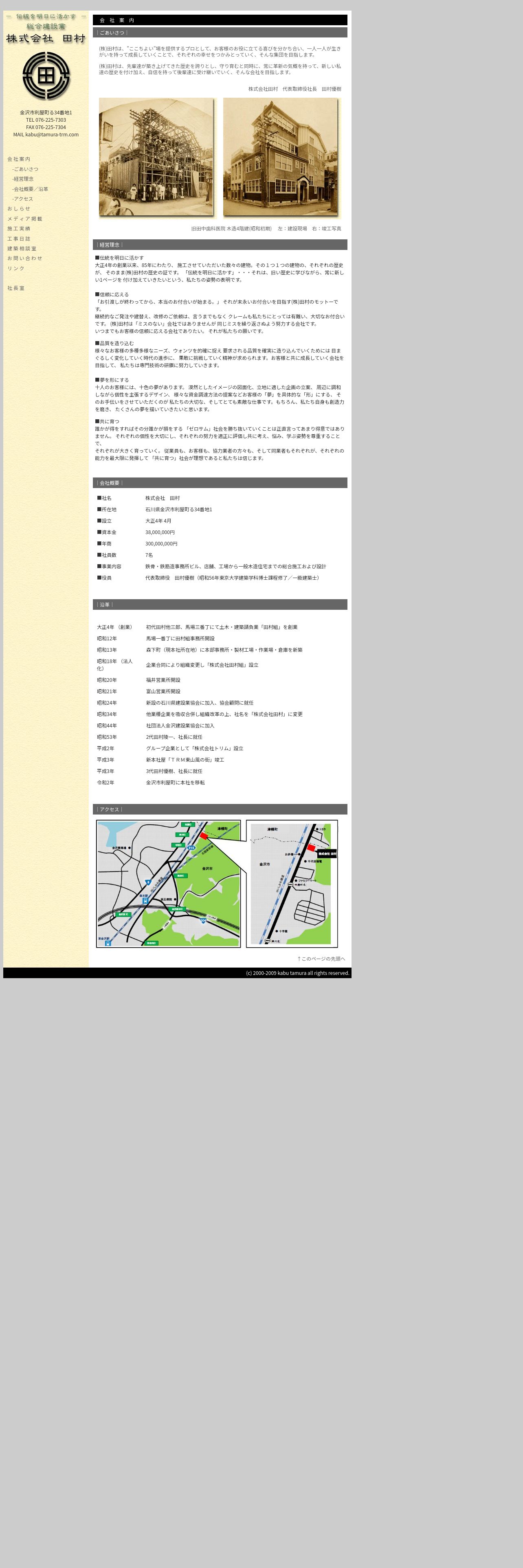Click the ■品質を造り込む heading
This screenshot has width=523, height=1568.
pos(114,343)
